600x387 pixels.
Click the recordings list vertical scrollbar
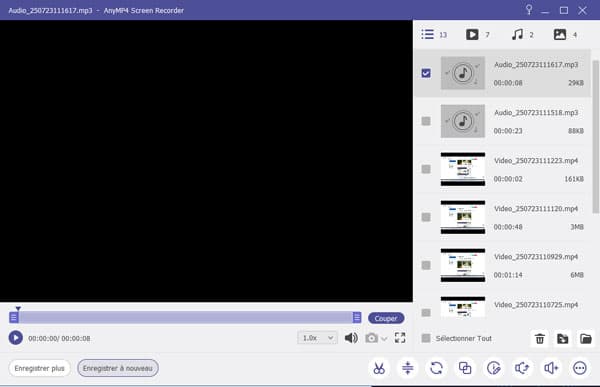tap(595, 136)
